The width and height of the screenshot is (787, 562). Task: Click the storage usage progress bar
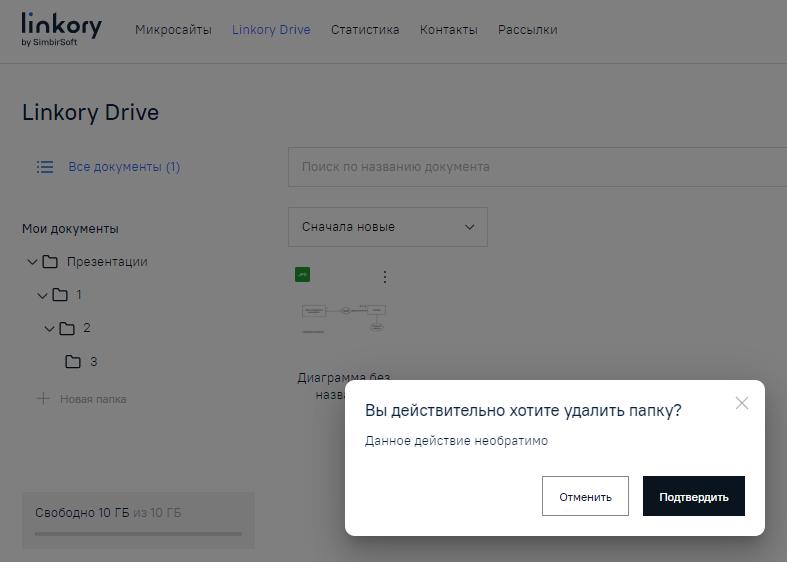[138, 534]
